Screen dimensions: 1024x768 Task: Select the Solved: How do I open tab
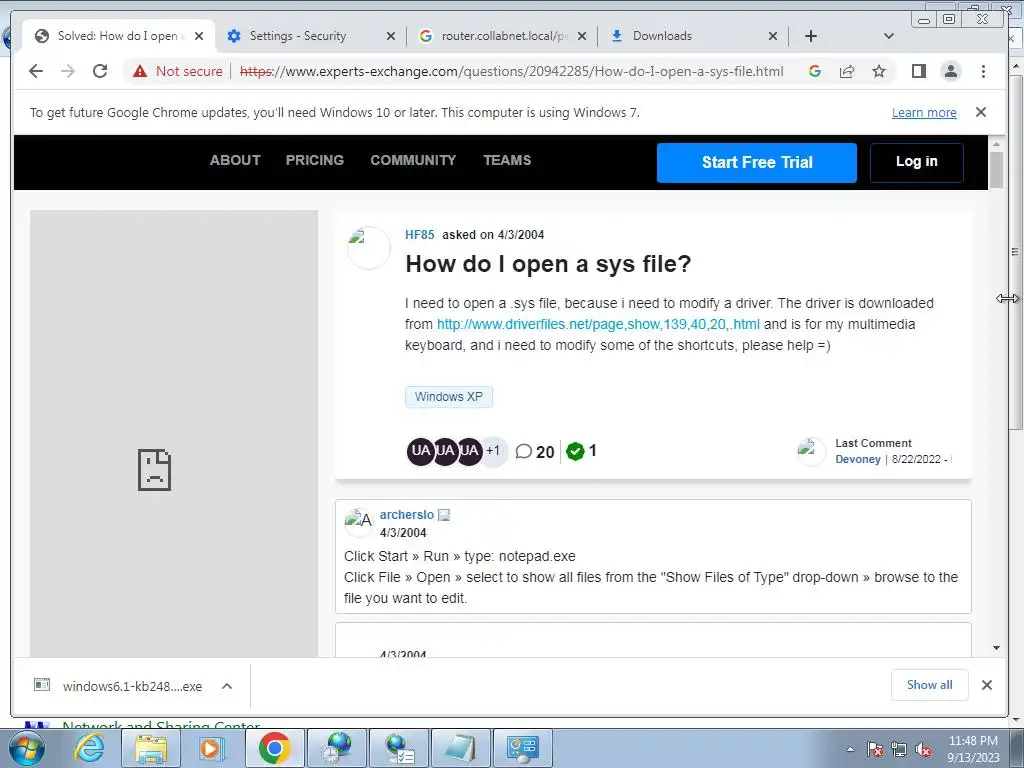click(x=117, y=36)
